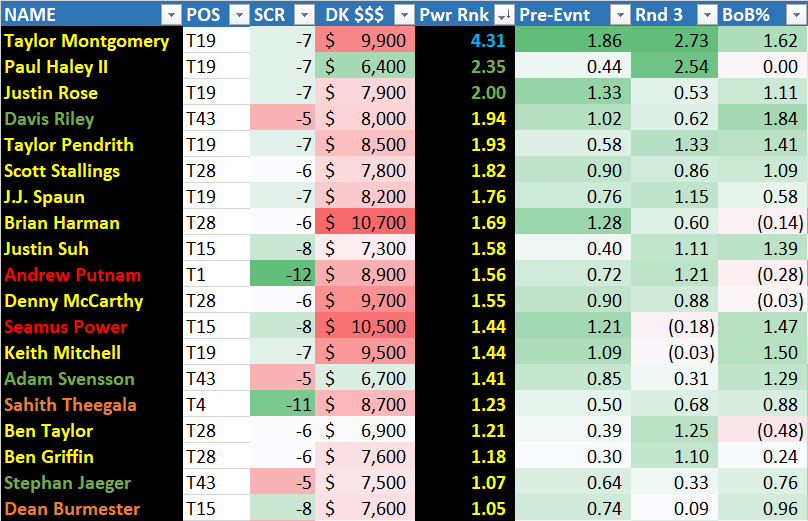
Task: Select the Brian Harman name cell
Action: (x=92, y=223)
